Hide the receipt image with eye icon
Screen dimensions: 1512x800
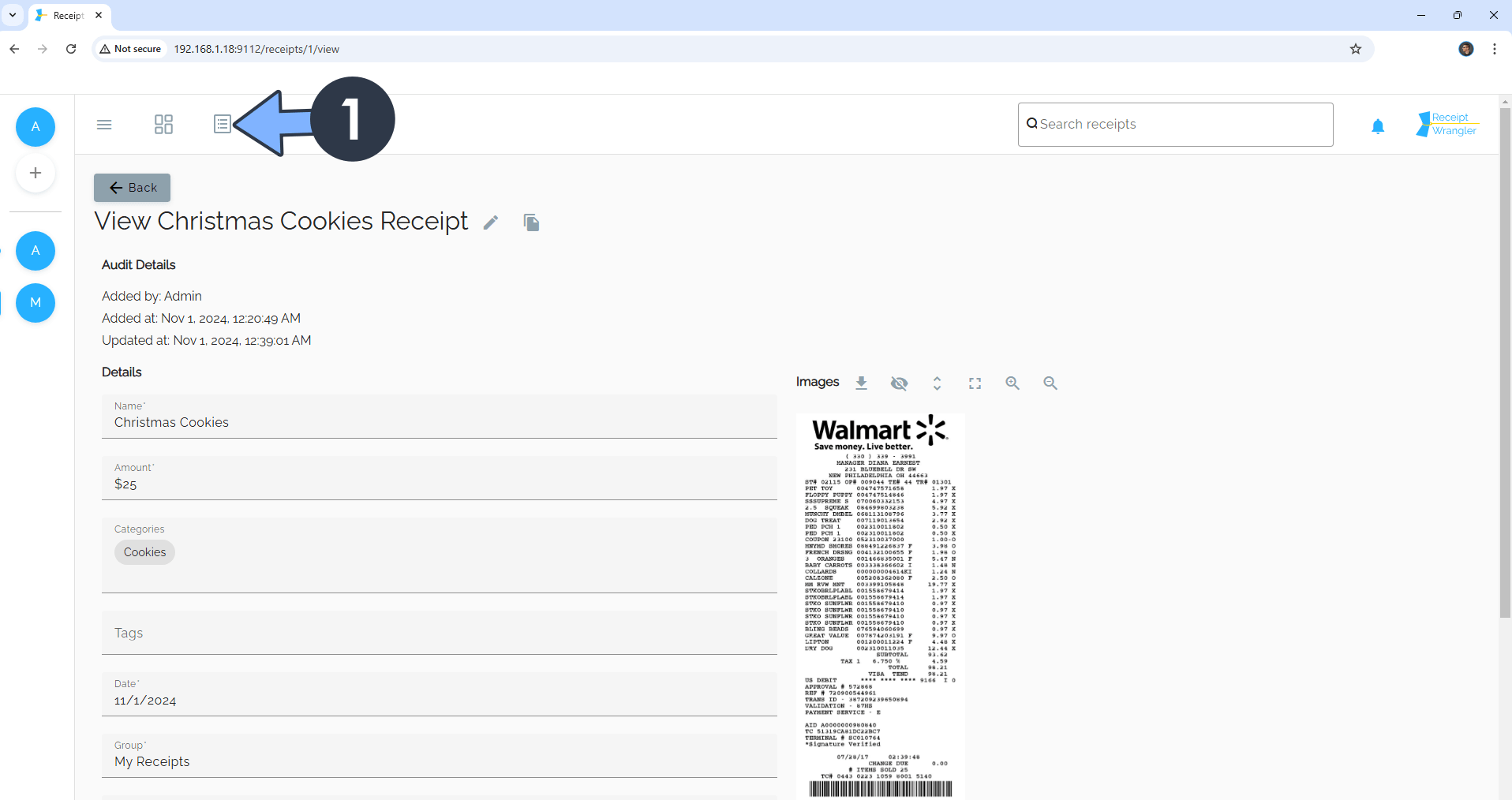tap(899, 383)
